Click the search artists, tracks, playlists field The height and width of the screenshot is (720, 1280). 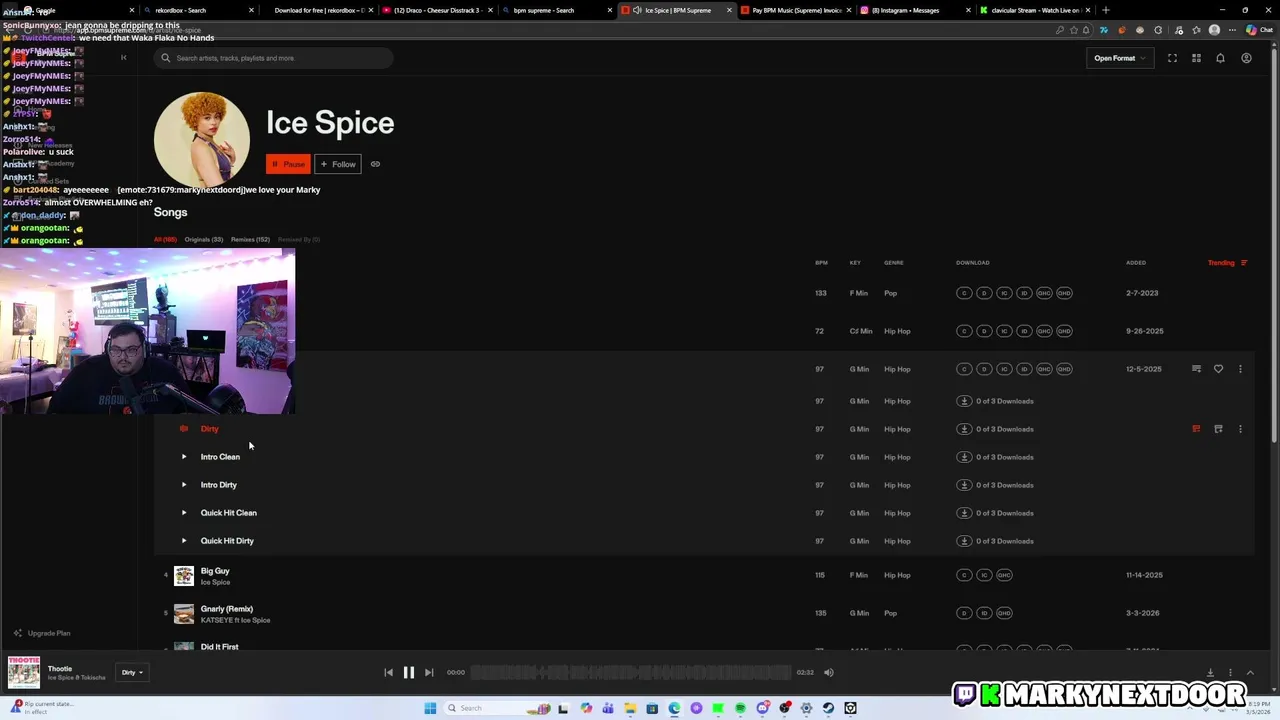click(x=274, y=58)
